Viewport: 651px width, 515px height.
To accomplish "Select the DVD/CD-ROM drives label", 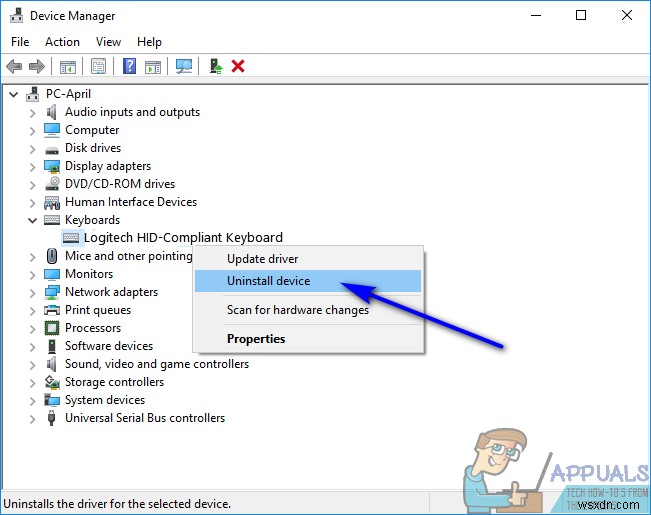I will point(120,184).
